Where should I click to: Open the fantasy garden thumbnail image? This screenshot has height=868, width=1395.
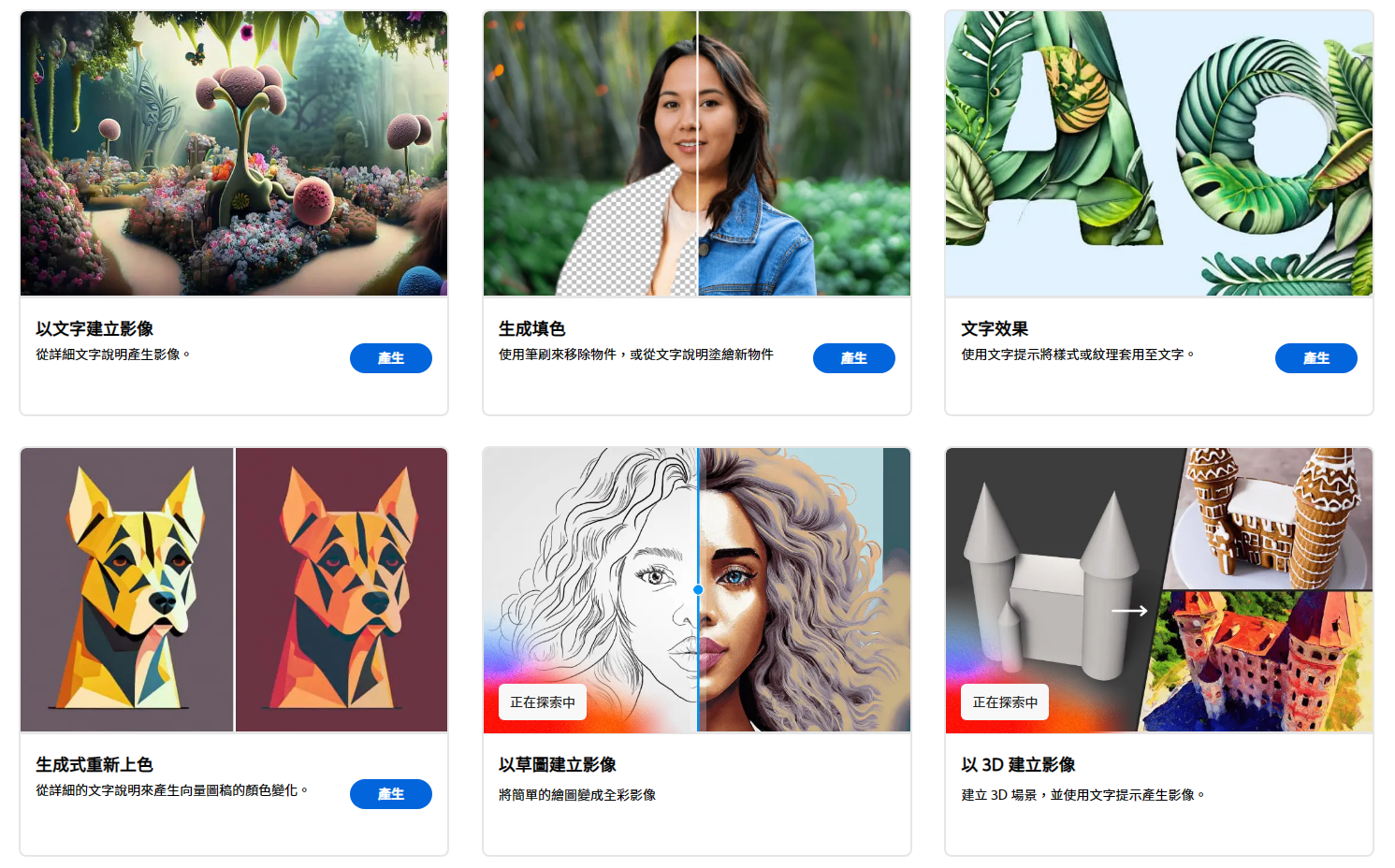234,153
